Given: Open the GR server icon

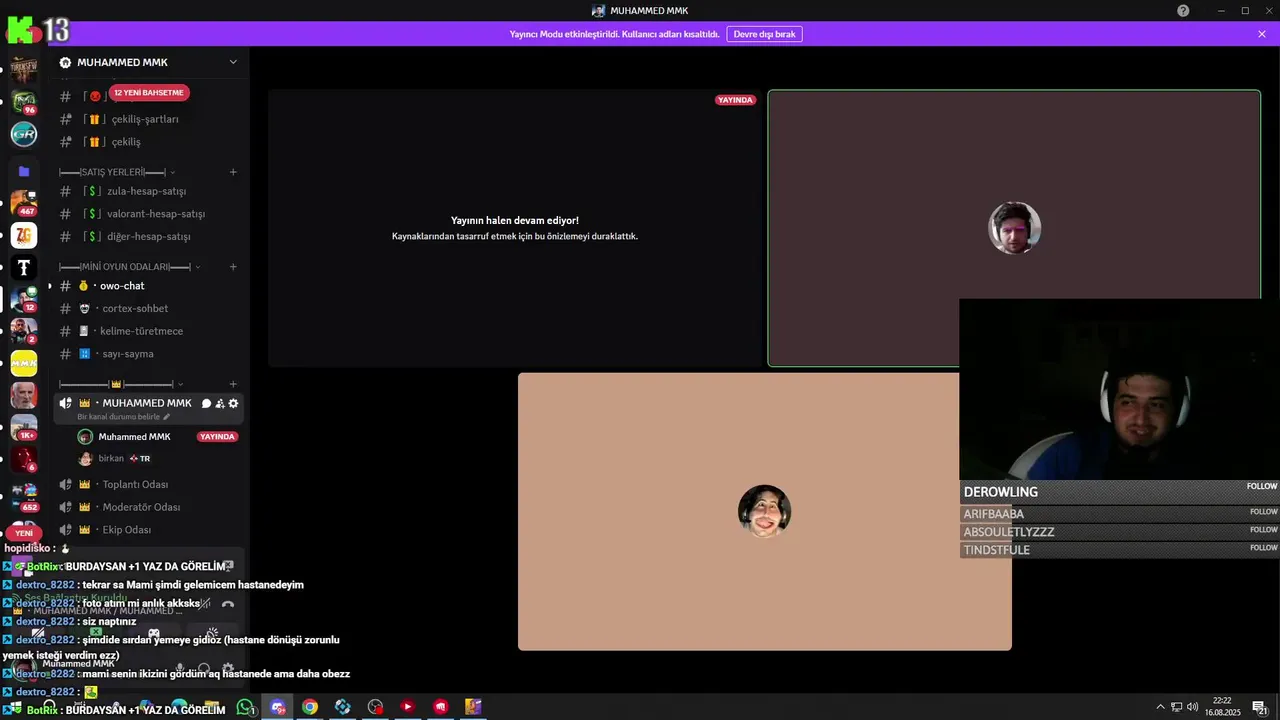Looking at the screenshot, I should pos(24,134).
